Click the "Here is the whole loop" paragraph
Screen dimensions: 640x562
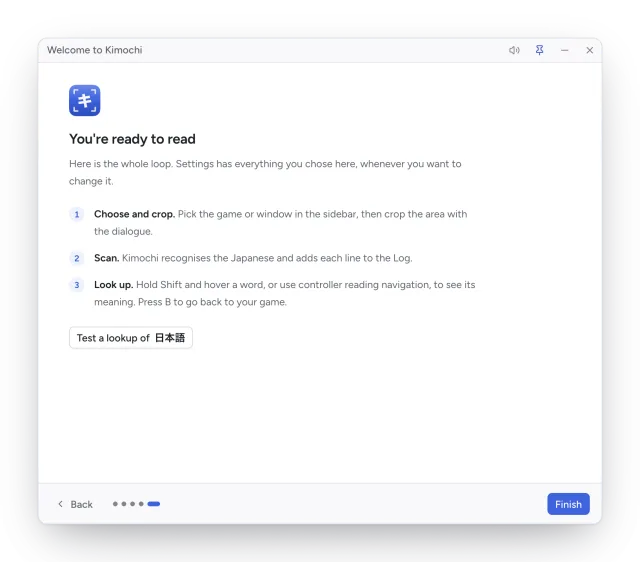click(265, 172)
